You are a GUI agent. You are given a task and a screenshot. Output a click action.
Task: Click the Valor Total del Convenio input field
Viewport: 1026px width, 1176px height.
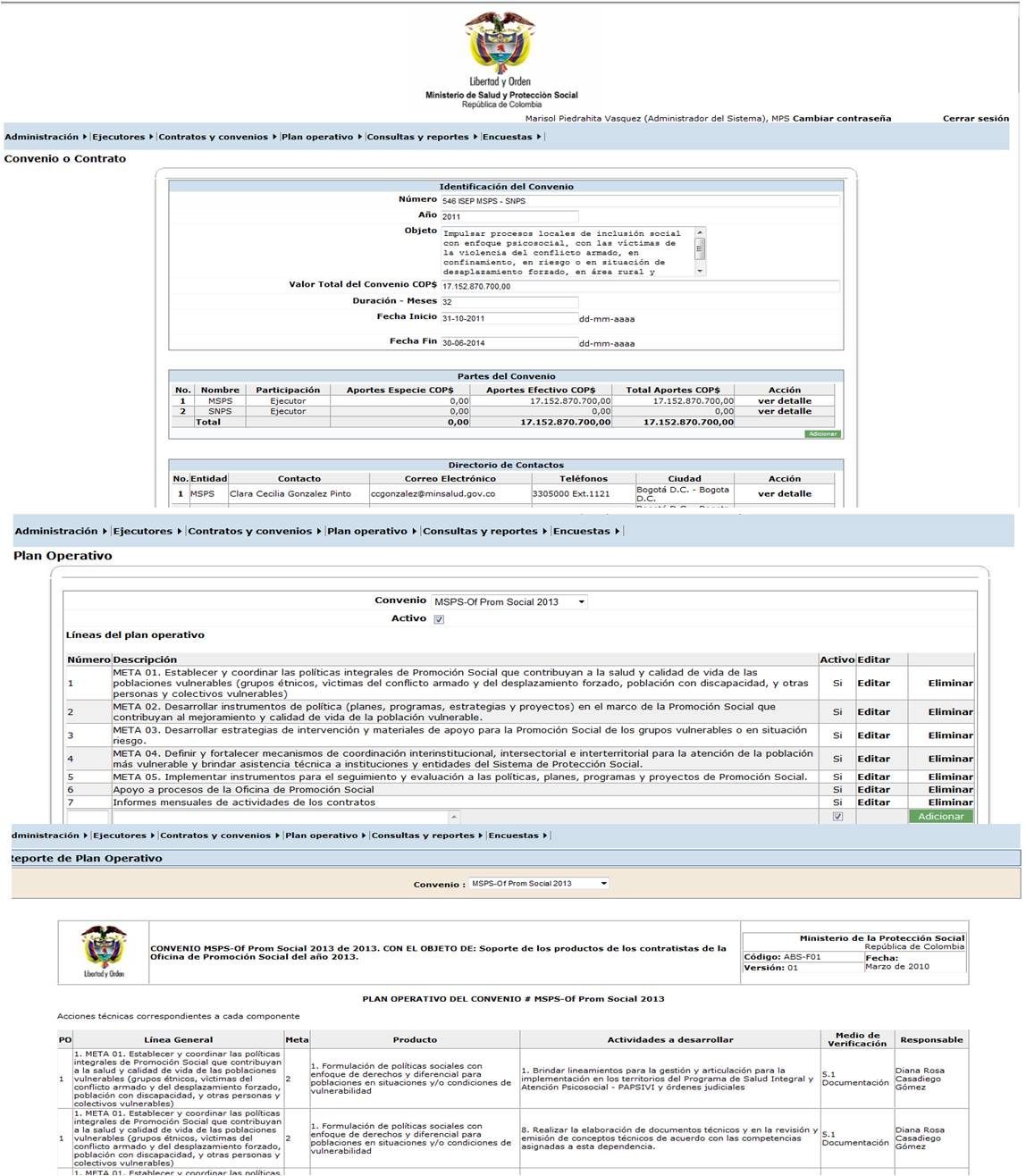[x=639, y=287]
